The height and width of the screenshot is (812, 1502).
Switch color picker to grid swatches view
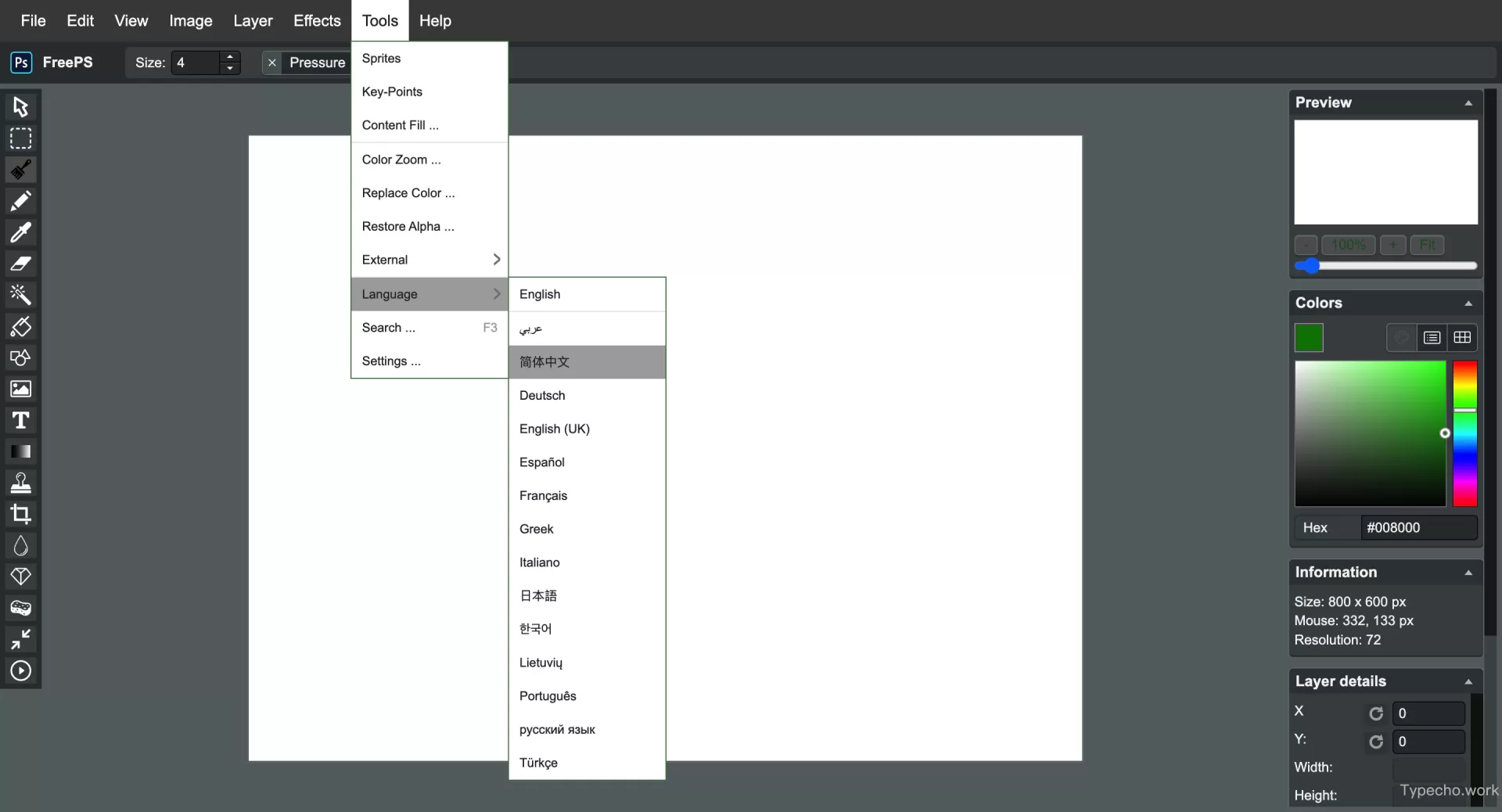1461,337
